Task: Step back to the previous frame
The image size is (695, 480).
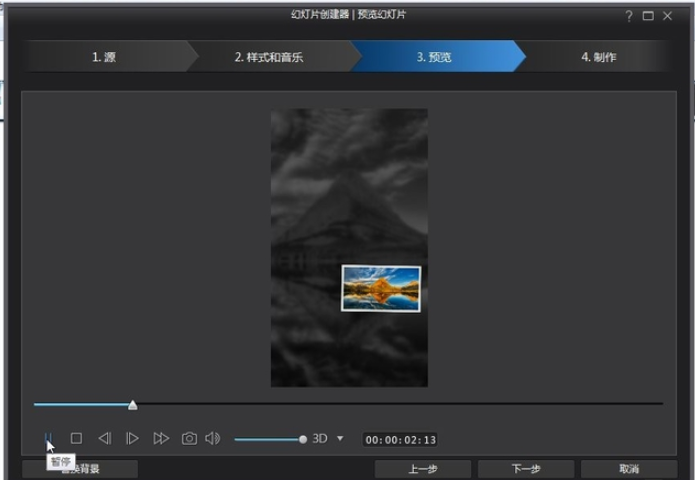Action: point(104,438)
